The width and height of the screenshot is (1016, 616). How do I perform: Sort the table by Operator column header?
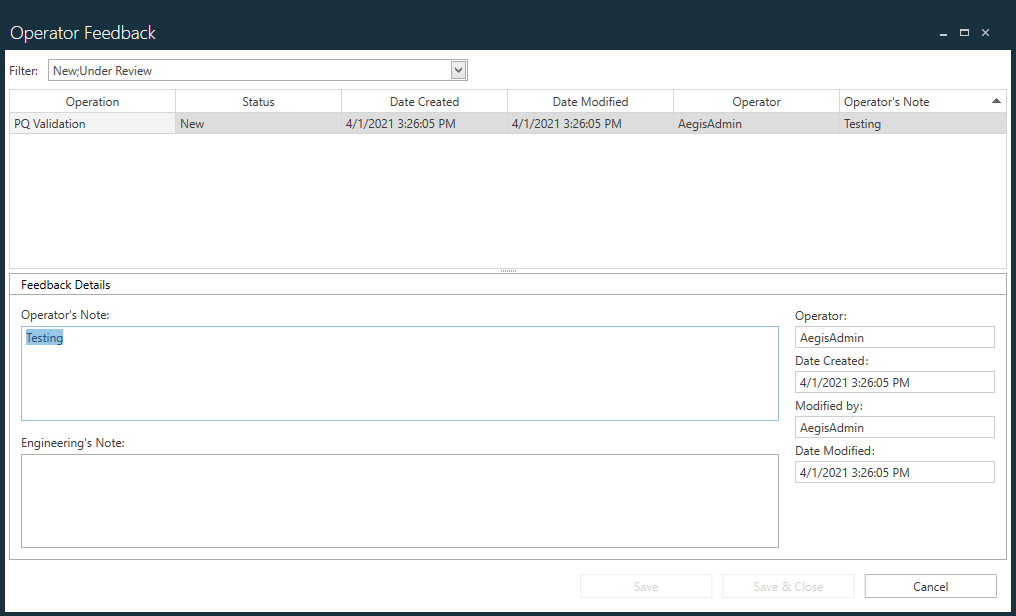coord(756,102)
